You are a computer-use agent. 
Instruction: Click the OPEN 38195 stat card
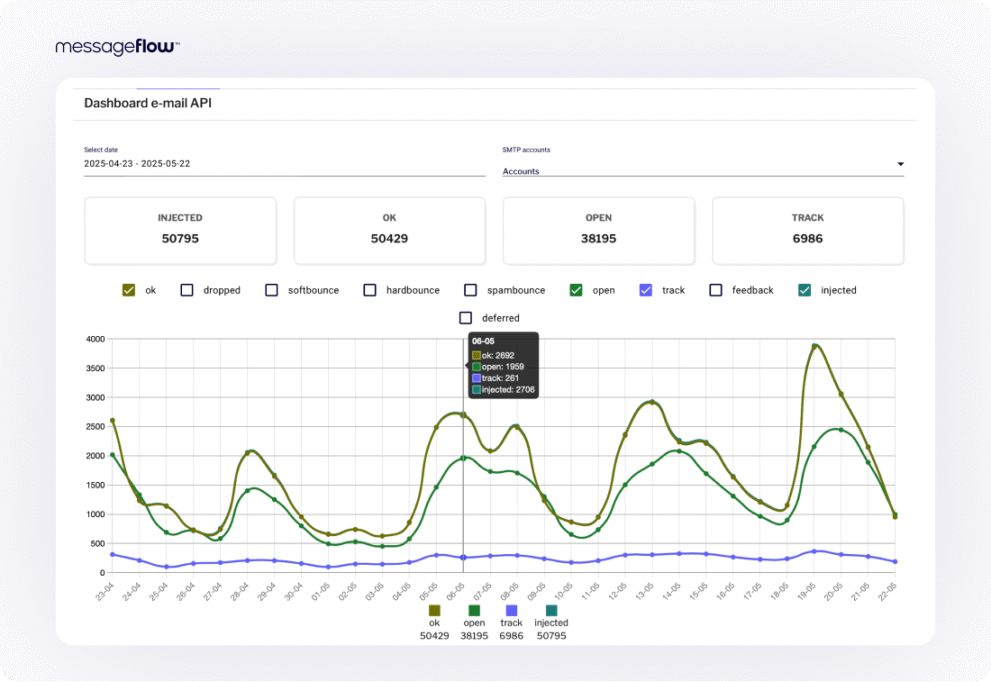598,230
